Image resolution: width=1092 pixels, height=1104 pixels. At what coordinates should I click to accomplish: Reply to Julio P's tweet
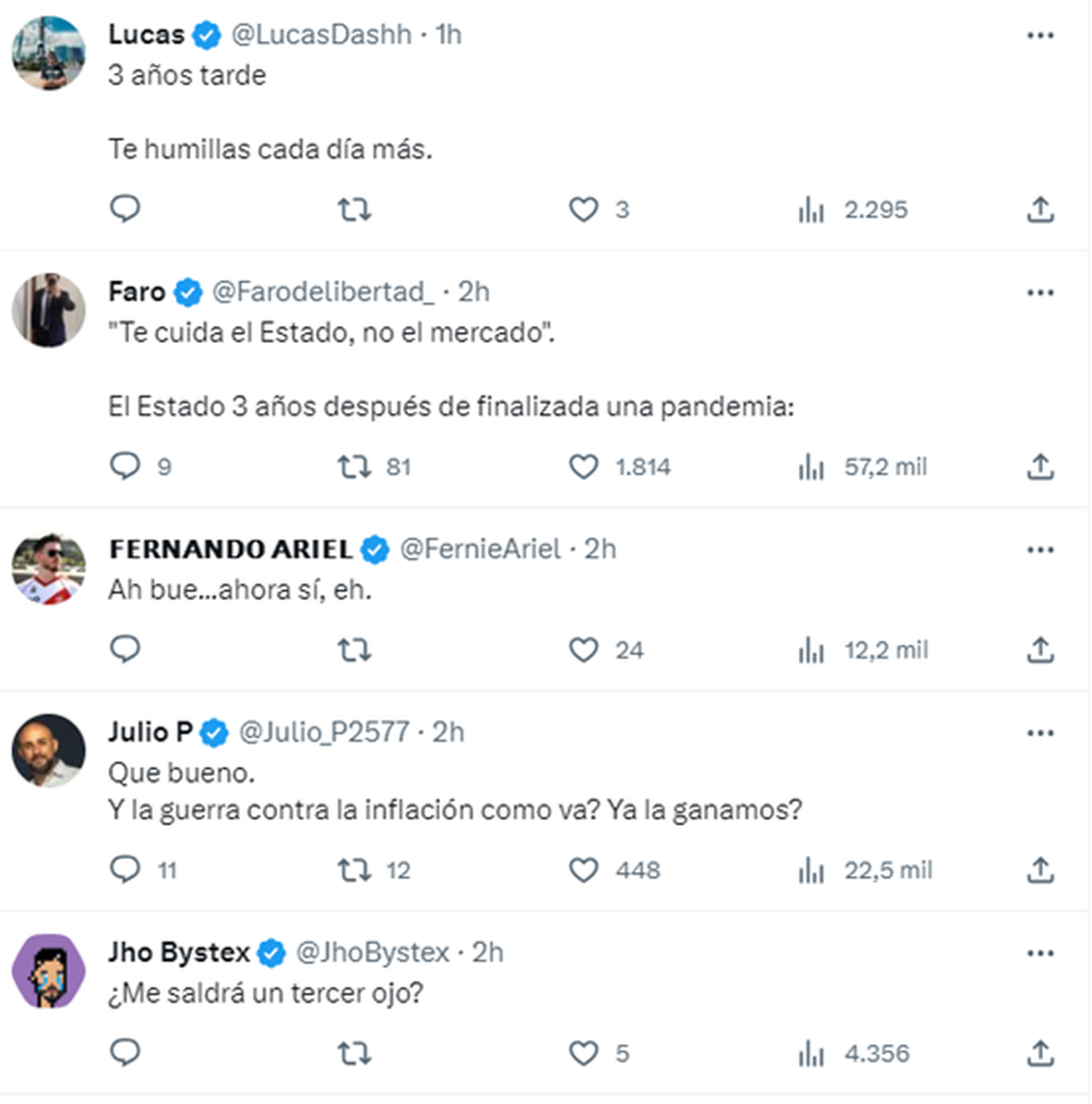(125, 870)
